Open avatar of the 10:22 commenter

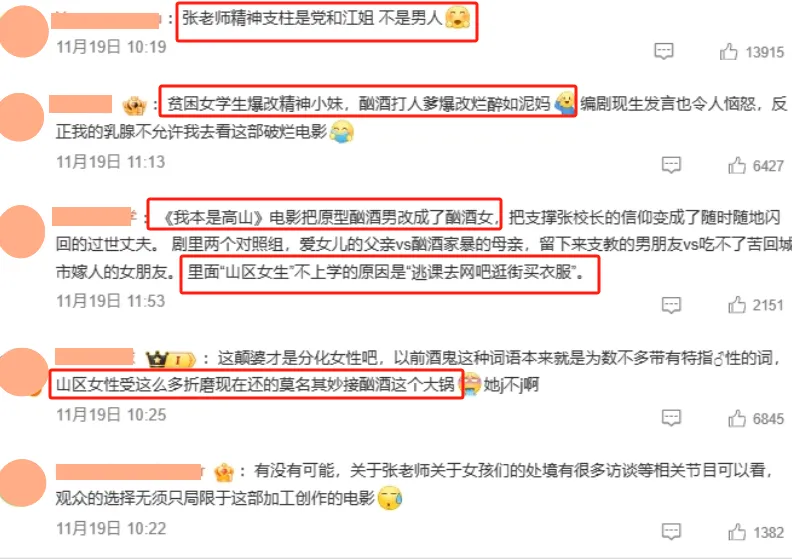tap(21, 483)
